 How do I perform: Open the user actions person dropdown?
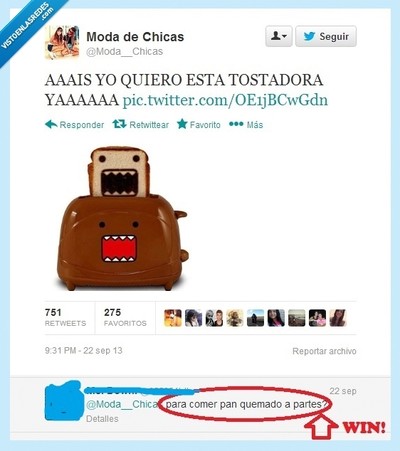pos(279,36)
